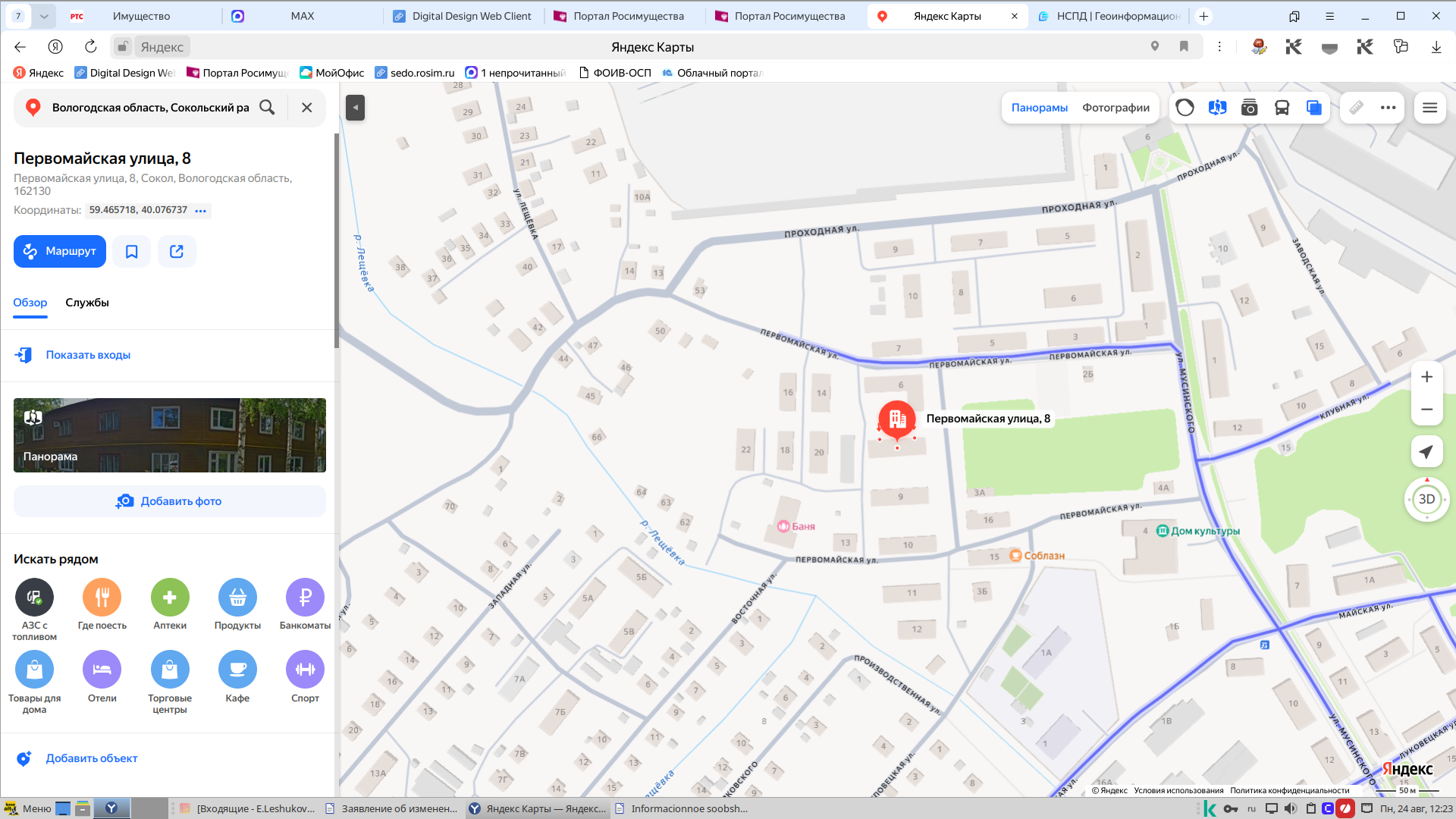
Task: Toggle public transport layer
Action: [x=1282, y=108]
